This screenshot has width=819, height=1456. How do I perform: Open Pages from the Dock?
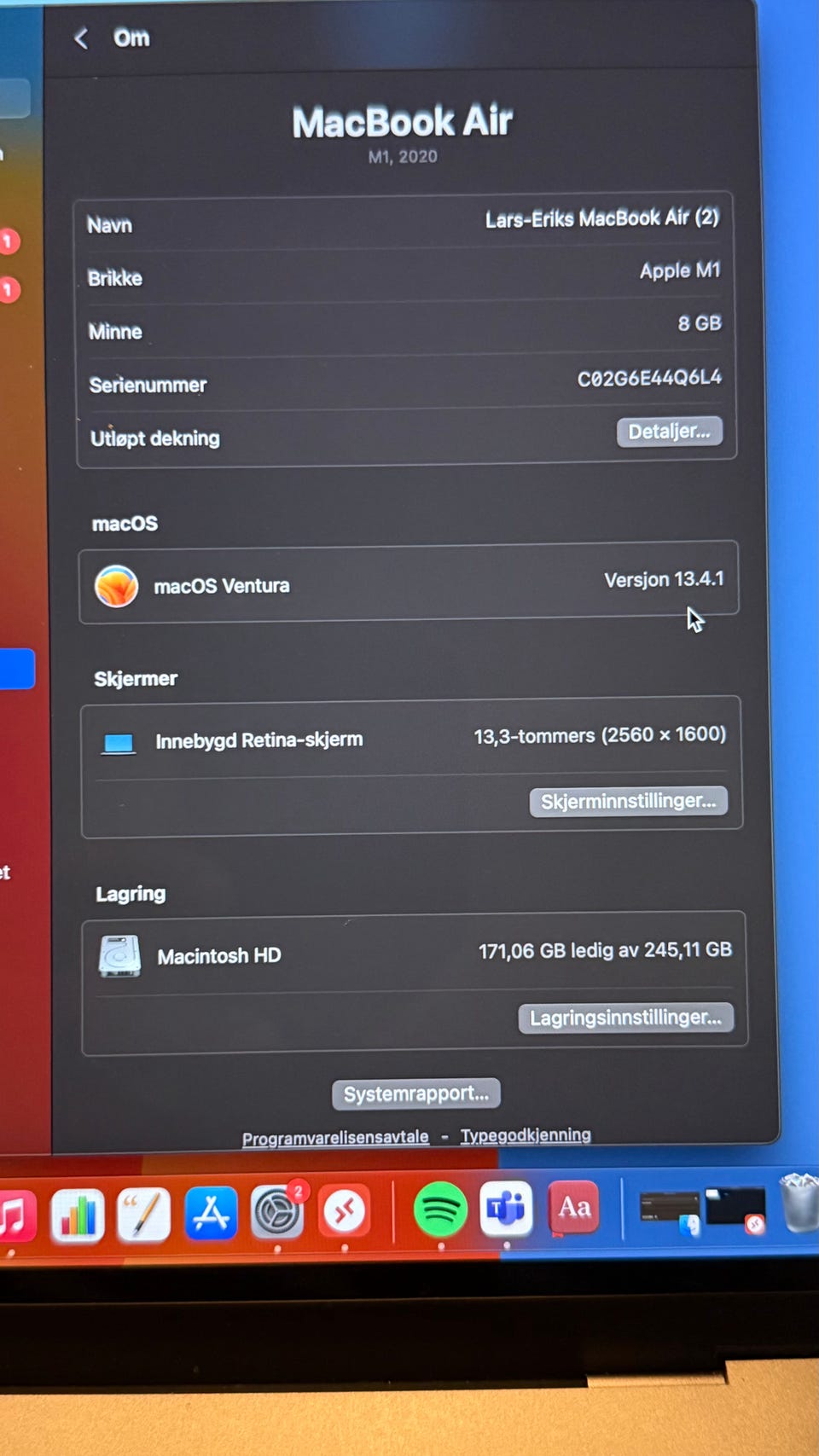click(143, 1215)
